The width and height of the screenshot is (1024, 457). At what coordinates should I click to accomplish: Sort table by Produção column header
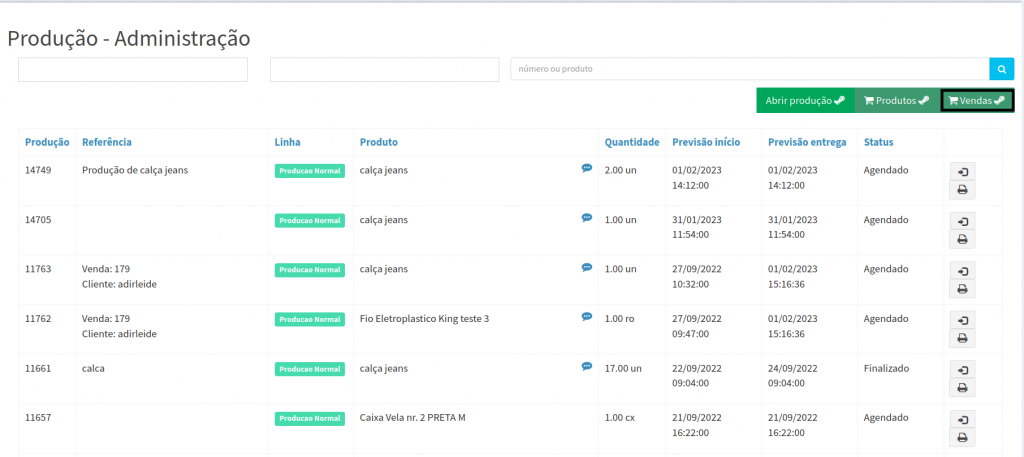47,142
